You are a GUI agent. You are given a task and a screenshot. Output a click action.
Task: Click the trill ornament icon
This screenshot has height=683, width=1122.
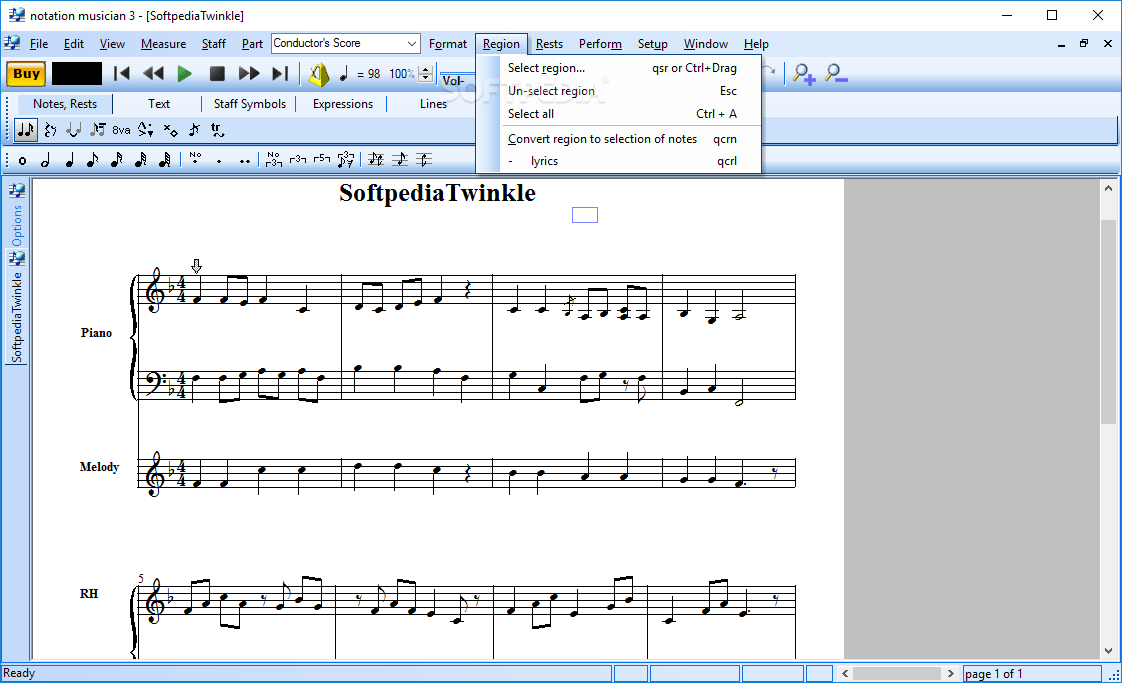click(x=216, y=130)
